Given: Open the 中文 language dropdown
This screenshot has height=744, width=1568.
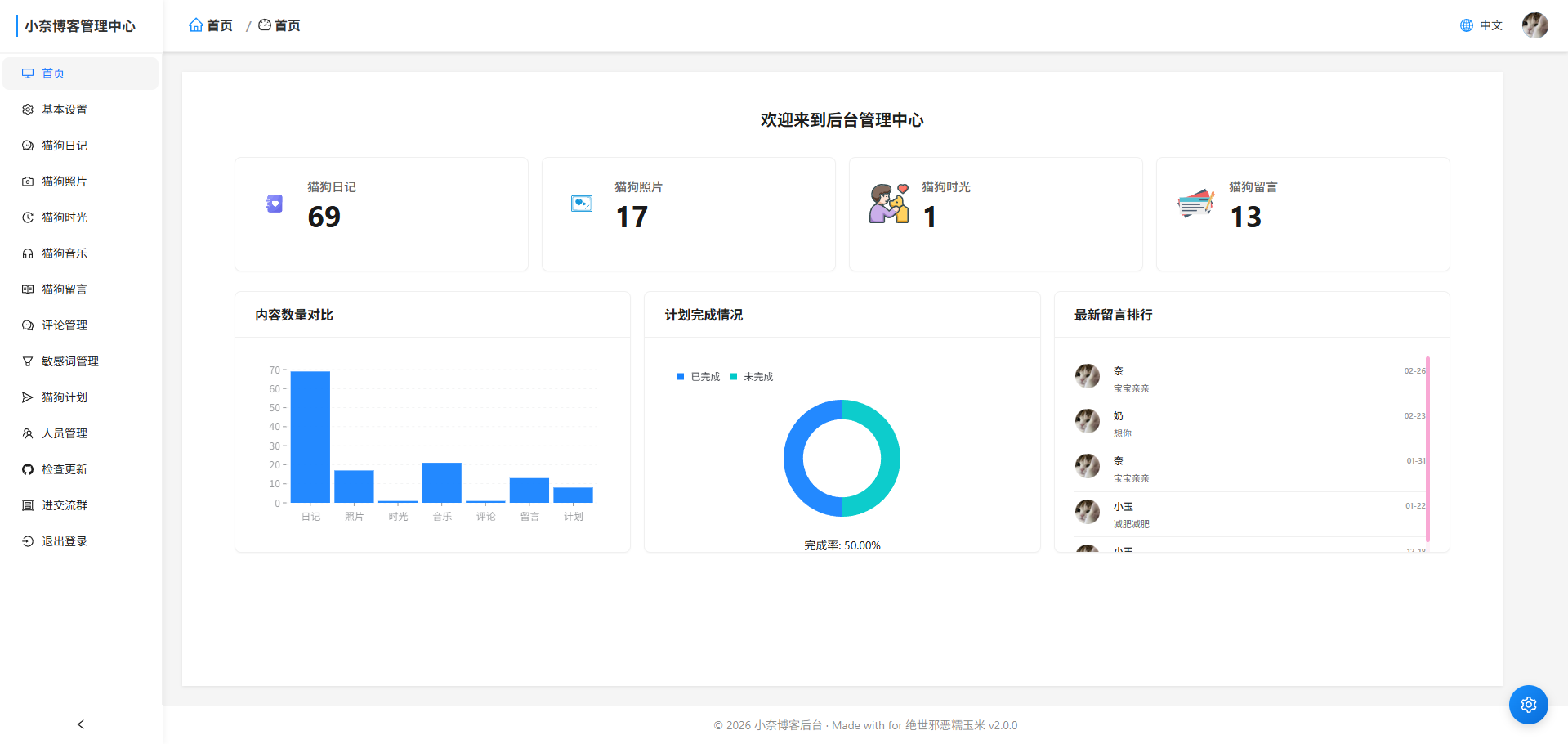Looking at the screenshot, I should click(1490, 25).
